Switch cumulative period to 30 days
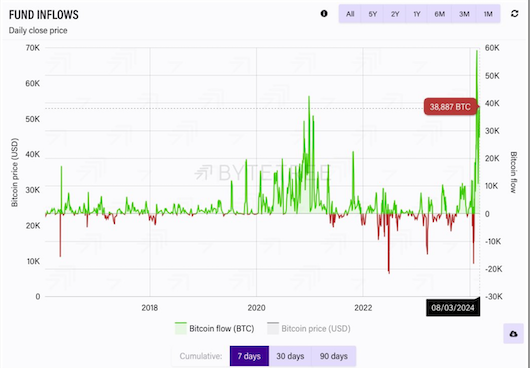 290,356
